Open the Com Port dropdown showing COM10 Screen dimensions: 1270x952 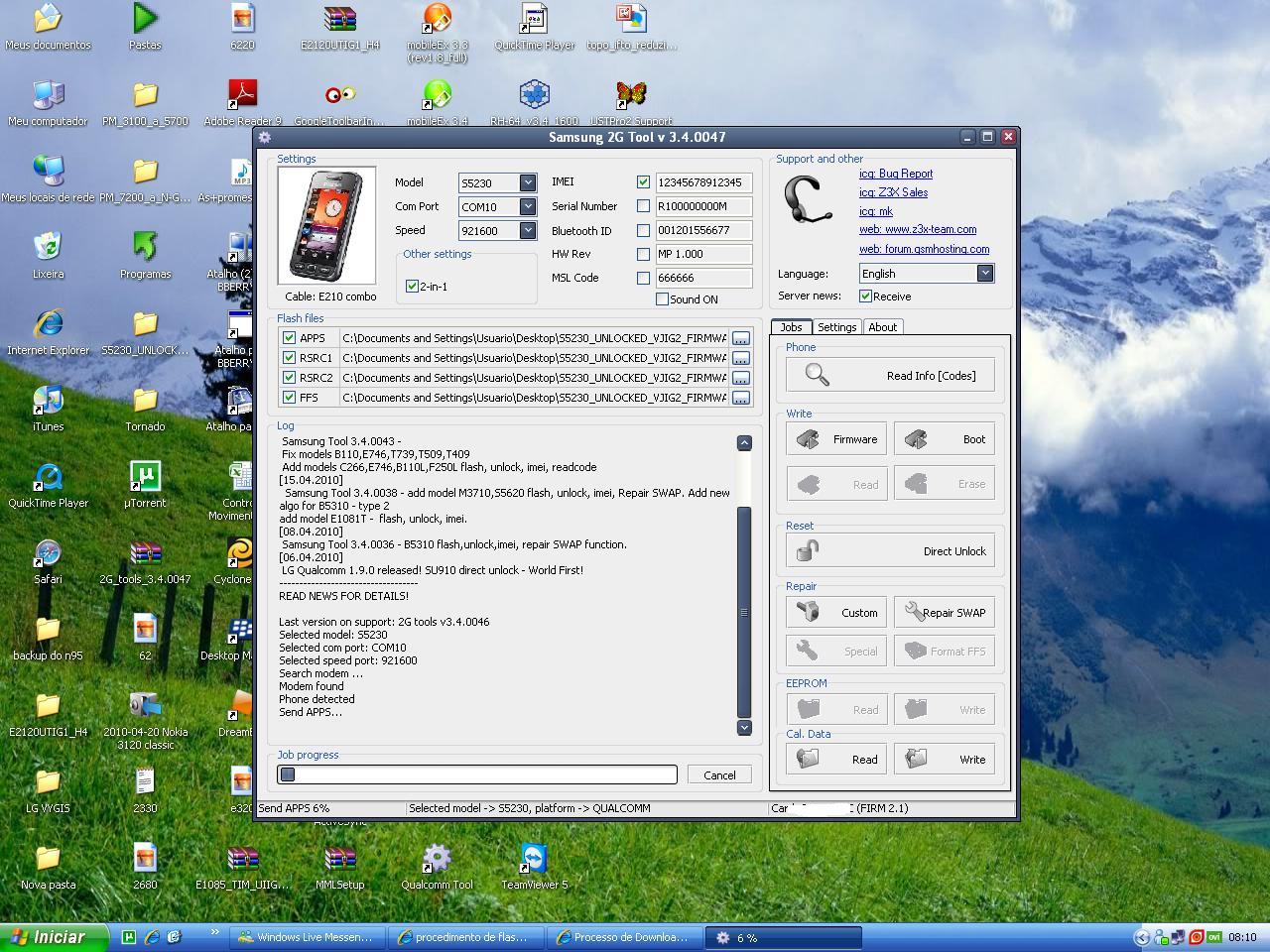click(x=528, y=206)
